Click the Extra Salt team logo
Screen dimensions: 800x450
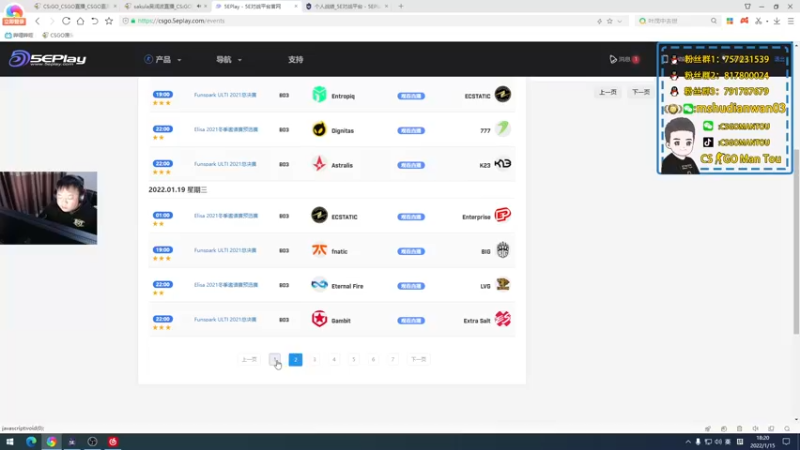tap(503, 319)
